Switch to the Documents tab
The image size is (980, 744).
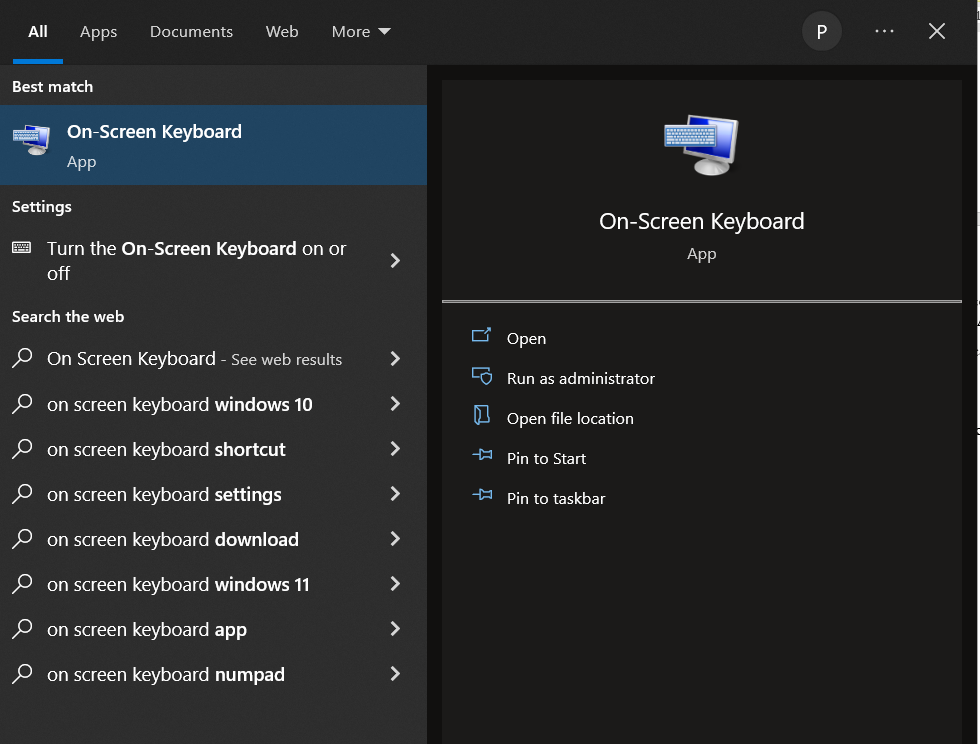click(x=191, y=31)
